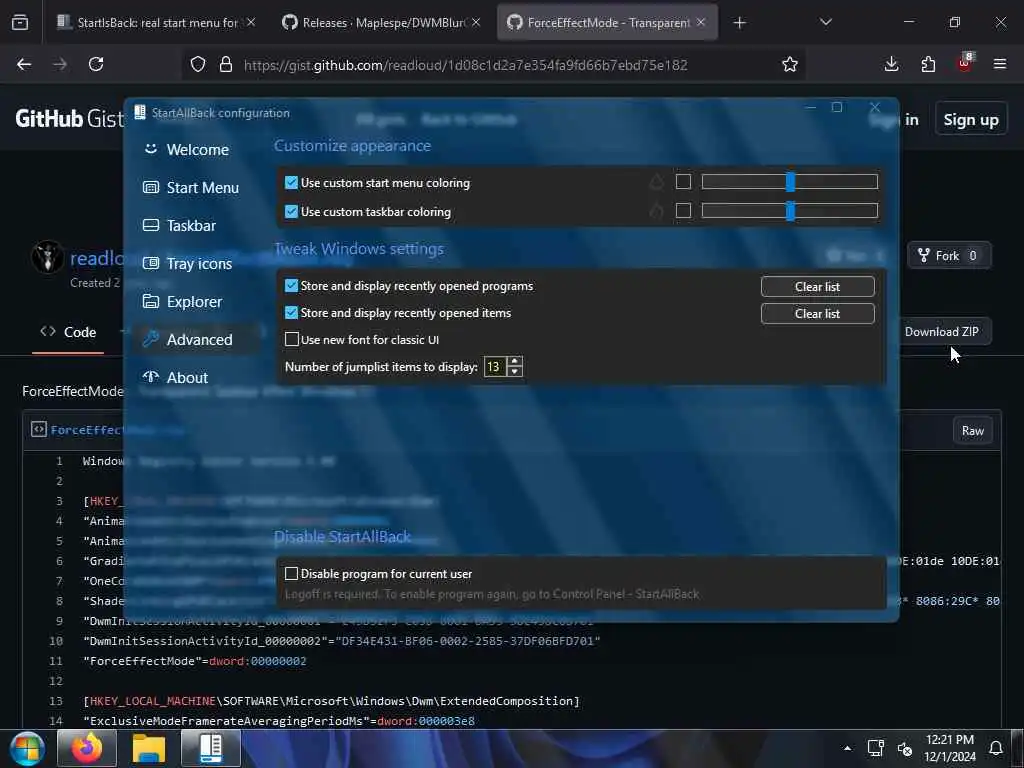1024x768 pixels.
Task: Reload the current browser page
Action: tap(96, 64)
